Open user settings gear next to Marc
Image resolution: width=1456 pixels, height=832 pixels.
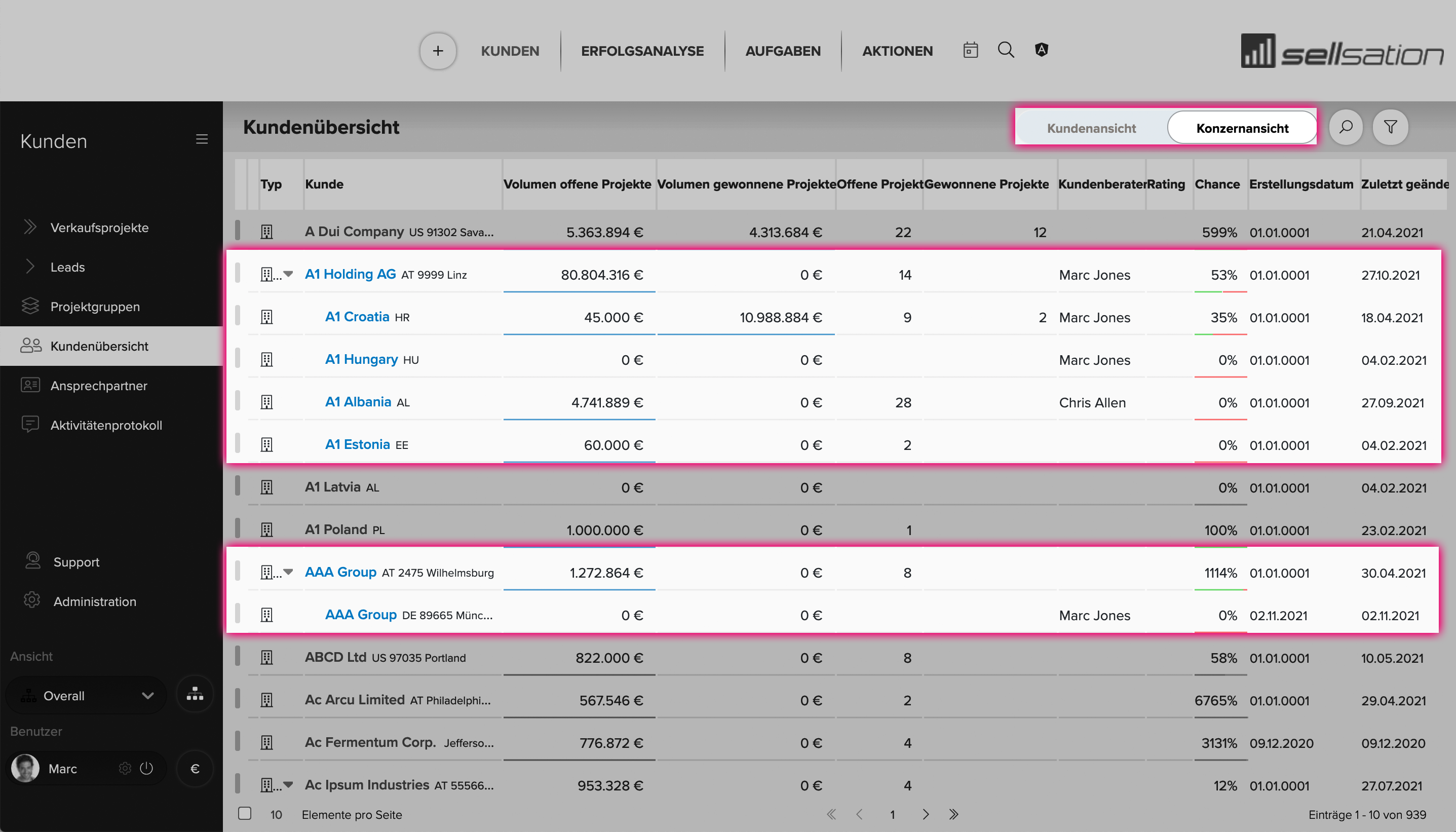click(x=125, y=768)
